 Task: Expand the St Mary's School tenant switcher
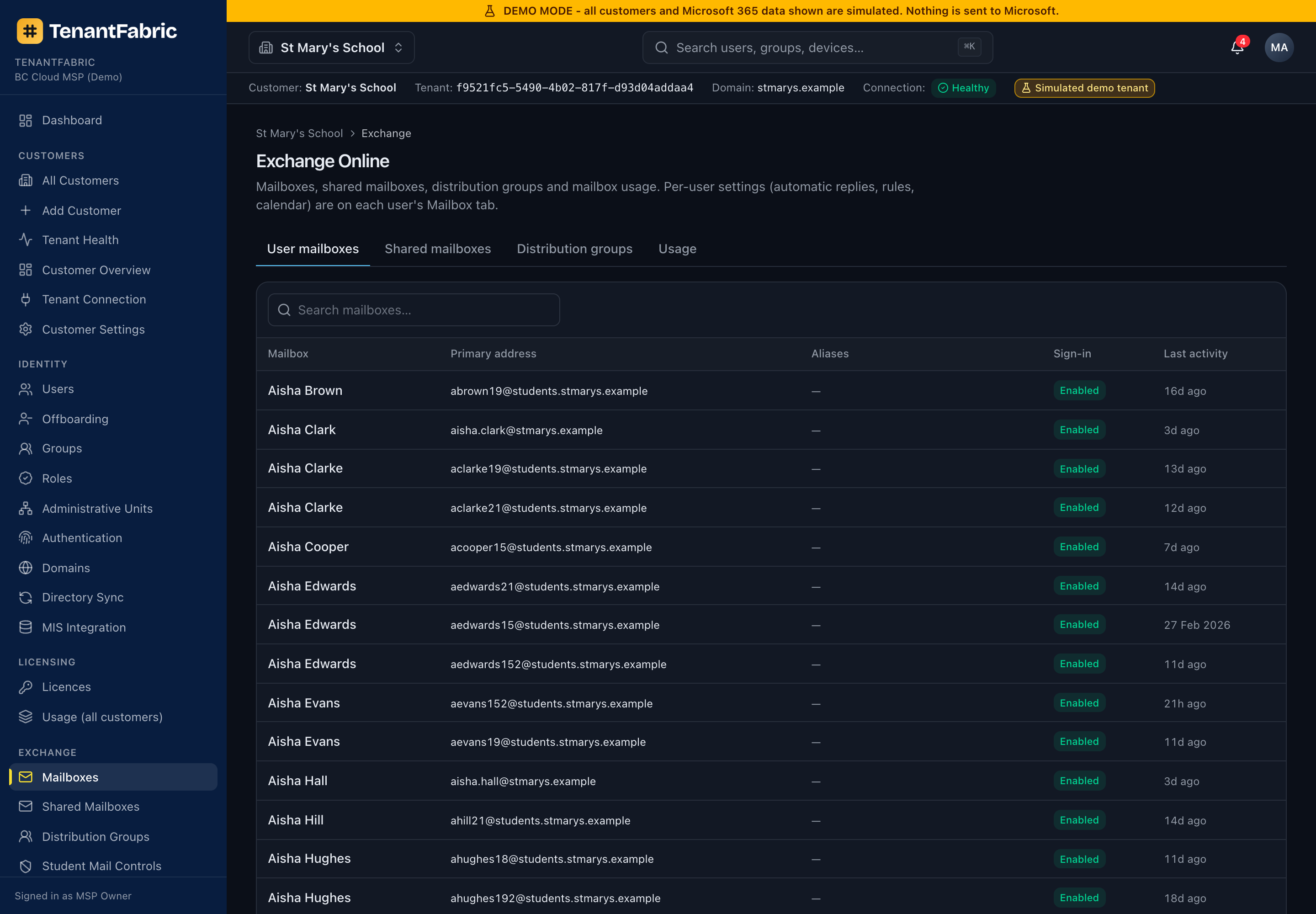tap(332, 48)
